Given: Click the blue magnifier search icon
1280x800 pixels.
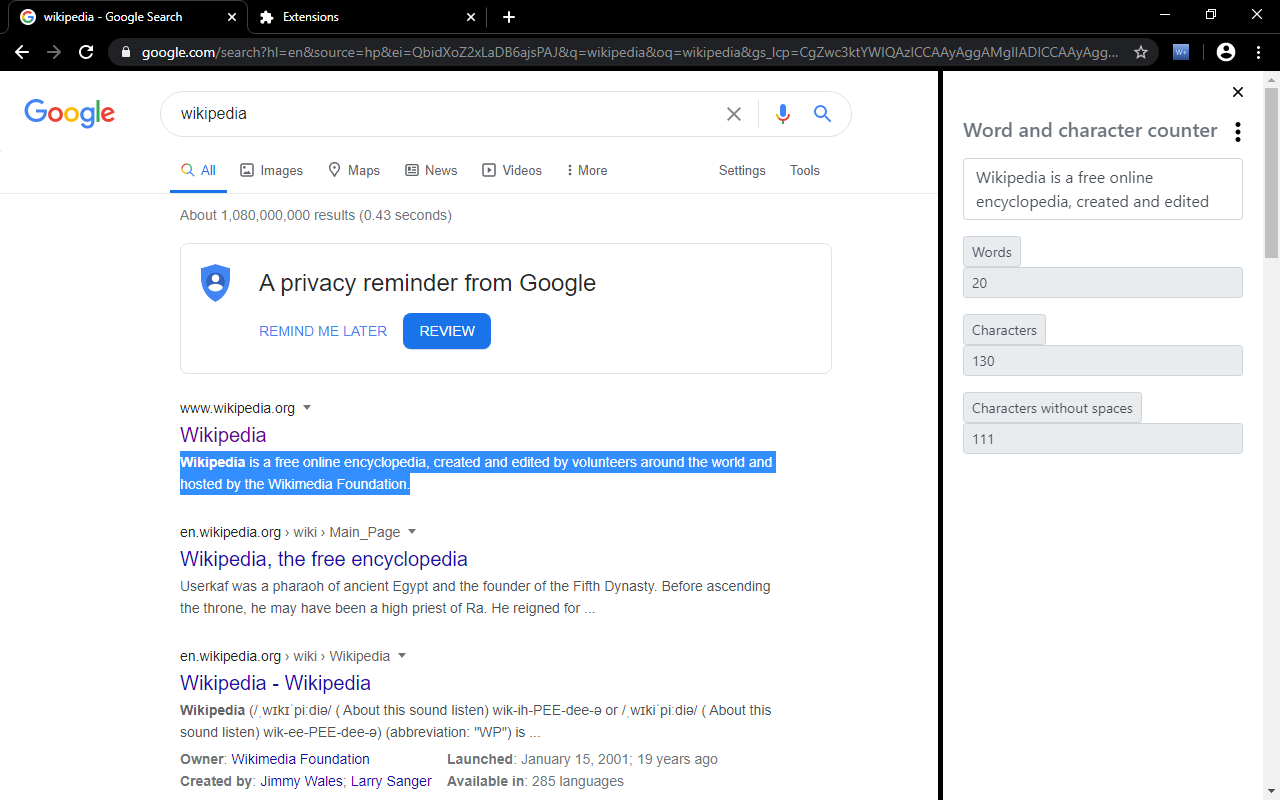Looking at the screenshot, I should click(x=822, y=114).
